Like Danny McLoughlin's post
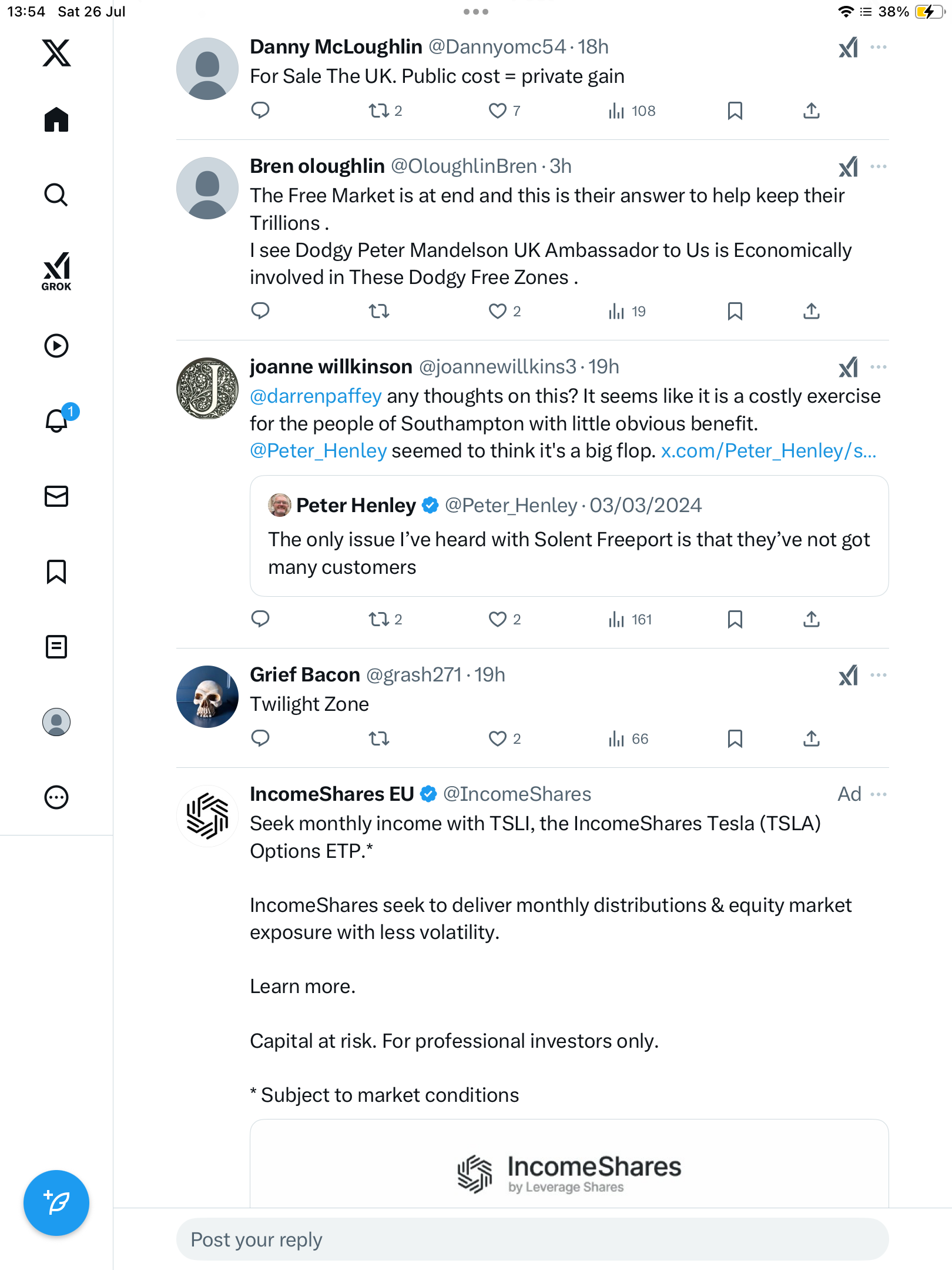 click(498, 111)
